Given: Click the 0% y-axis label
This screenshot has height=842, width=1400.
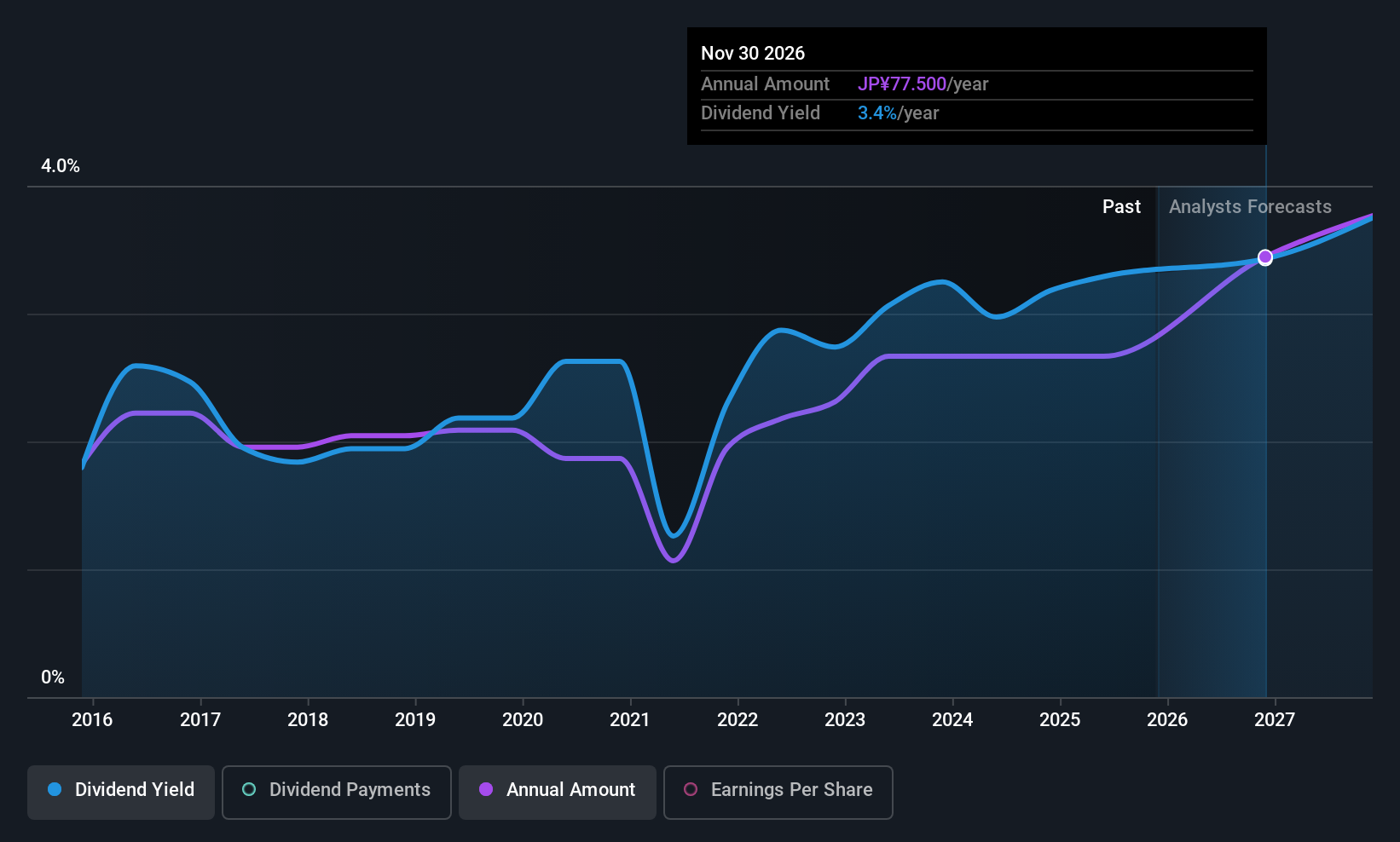Looking at the screenshot, I should point(53,678).
